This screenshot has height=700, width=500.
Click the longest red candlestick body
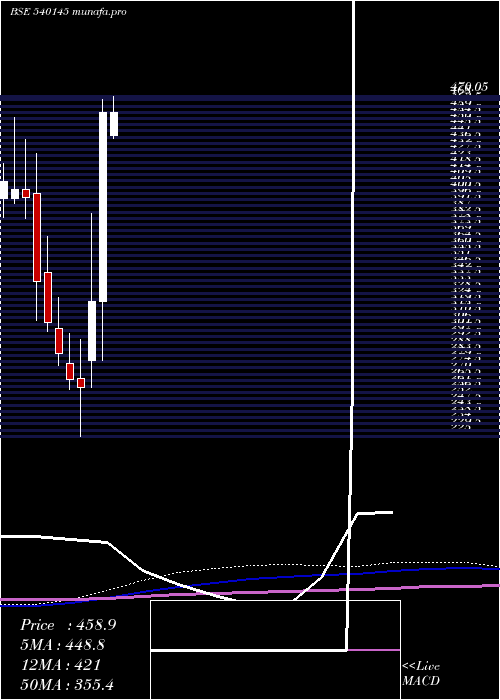pos(37,237)
